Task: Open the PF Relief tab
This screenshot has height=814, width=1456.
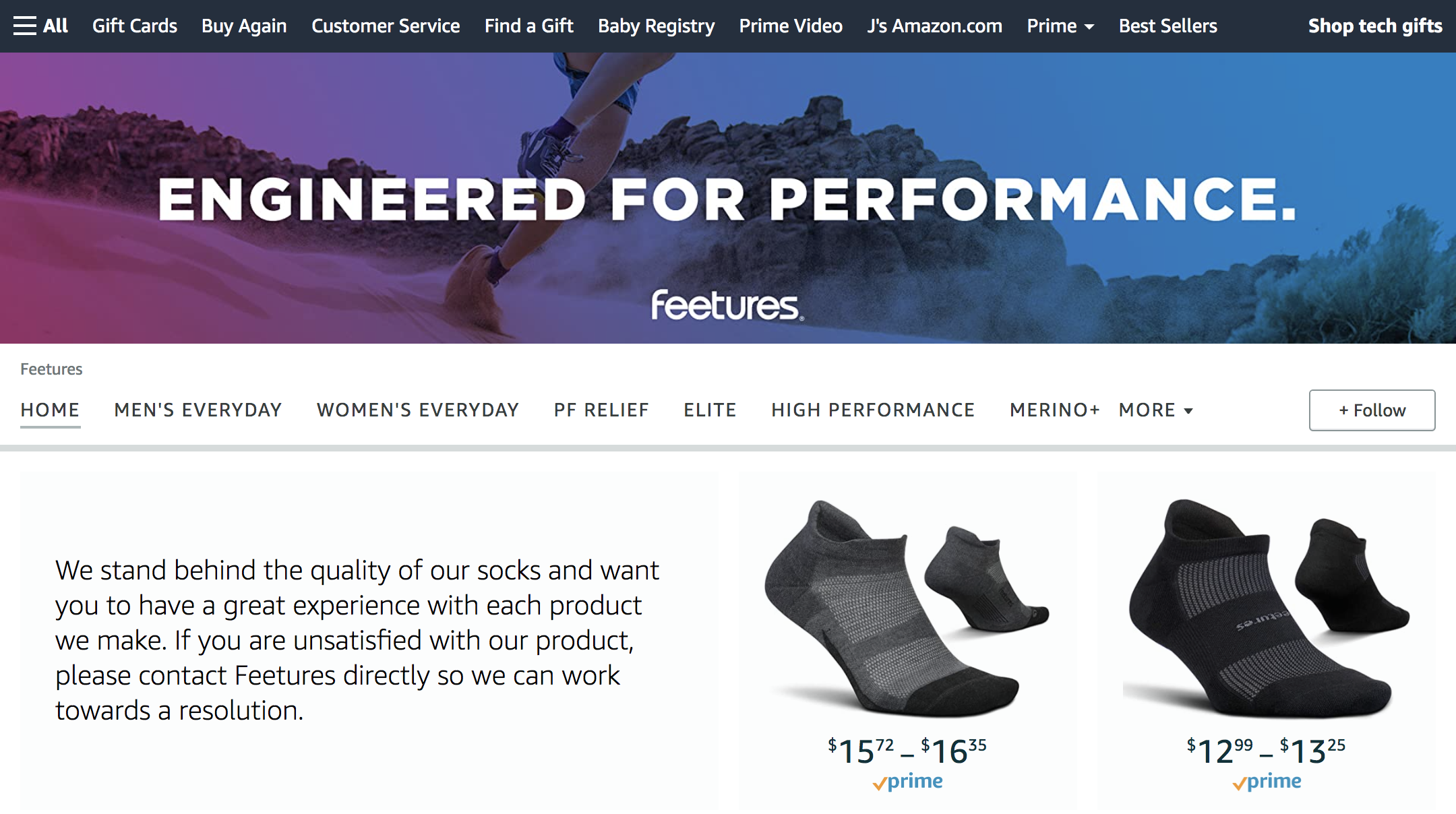Action: tap(601, 410)
